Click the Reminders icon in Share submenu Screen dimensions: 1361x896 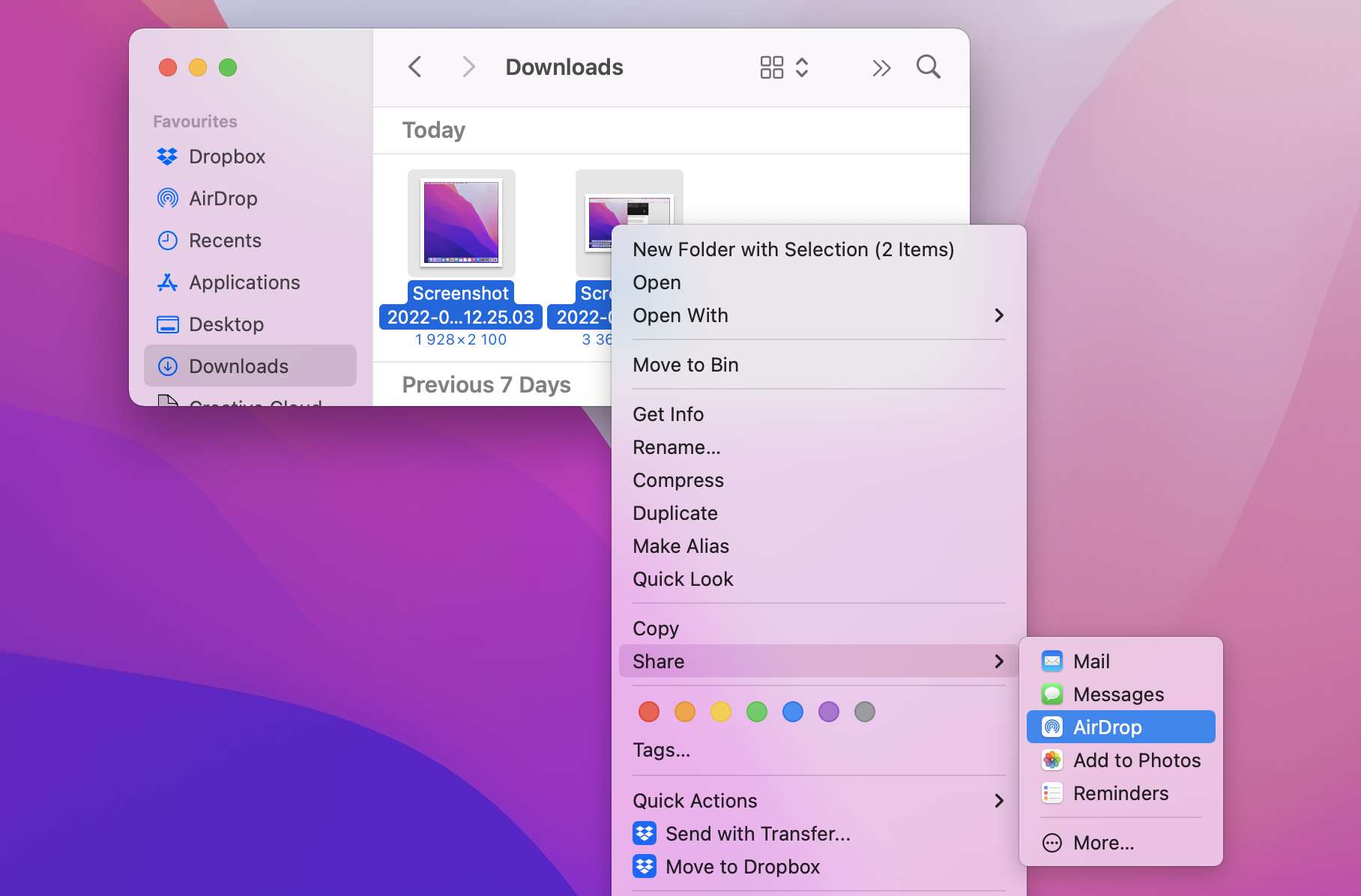(x=1052, y=793)
